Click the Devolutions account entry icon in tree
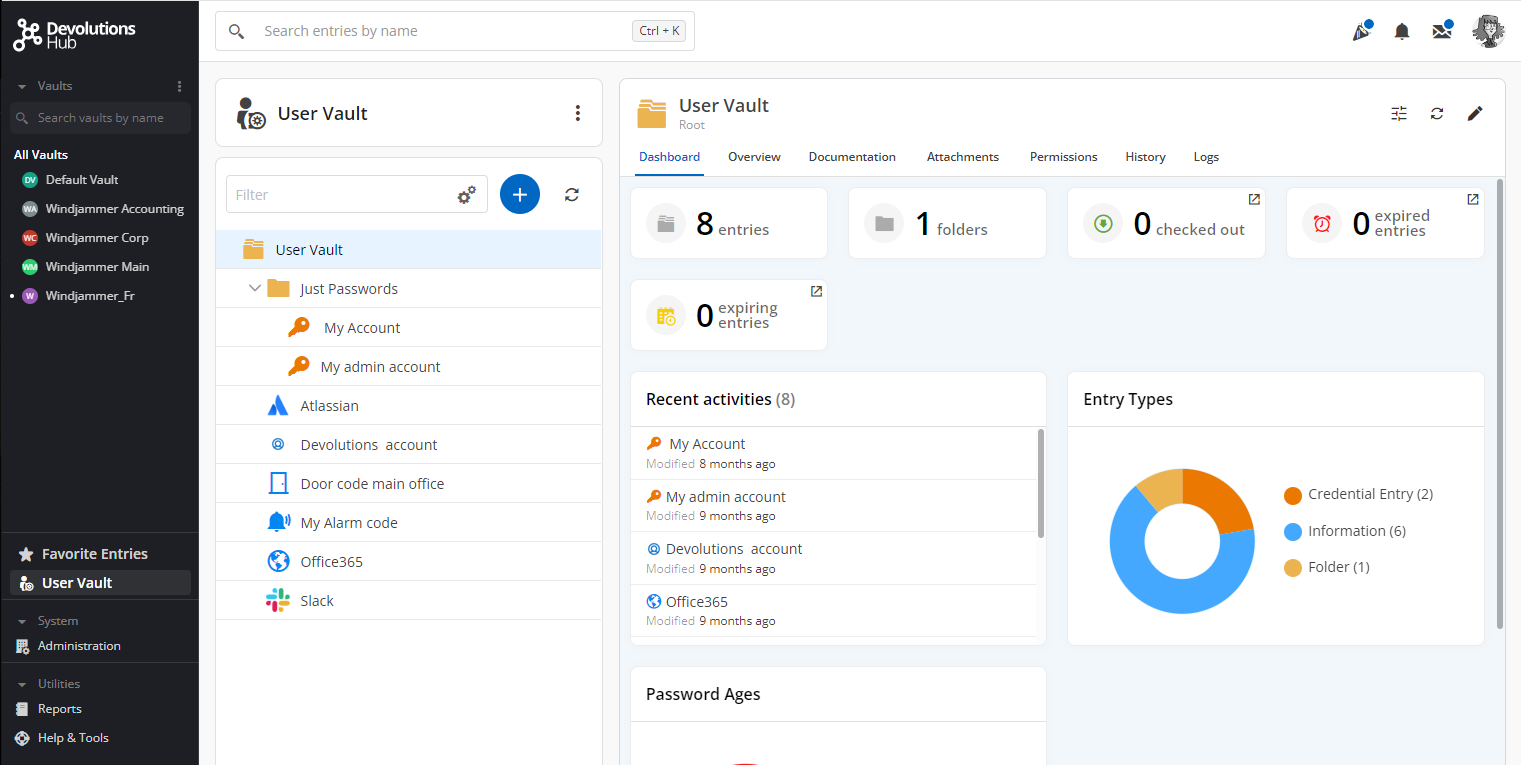The width and height of the screenshot is (1521, 765). click(278, 445)
